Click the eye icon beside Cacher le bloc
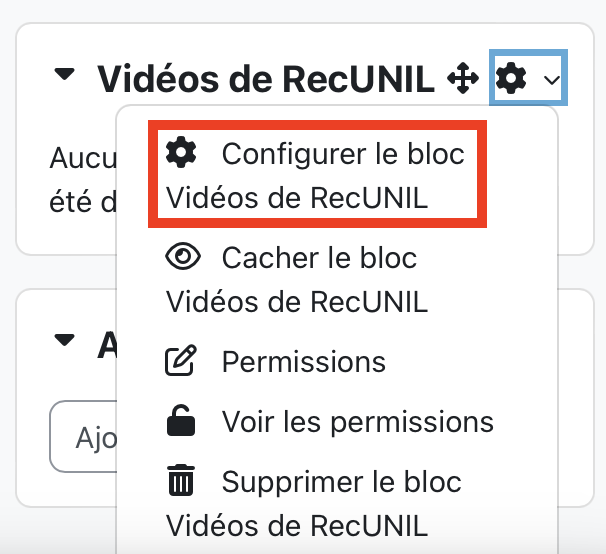The height and width of the screenshot is (554, 606). point(181,257)
